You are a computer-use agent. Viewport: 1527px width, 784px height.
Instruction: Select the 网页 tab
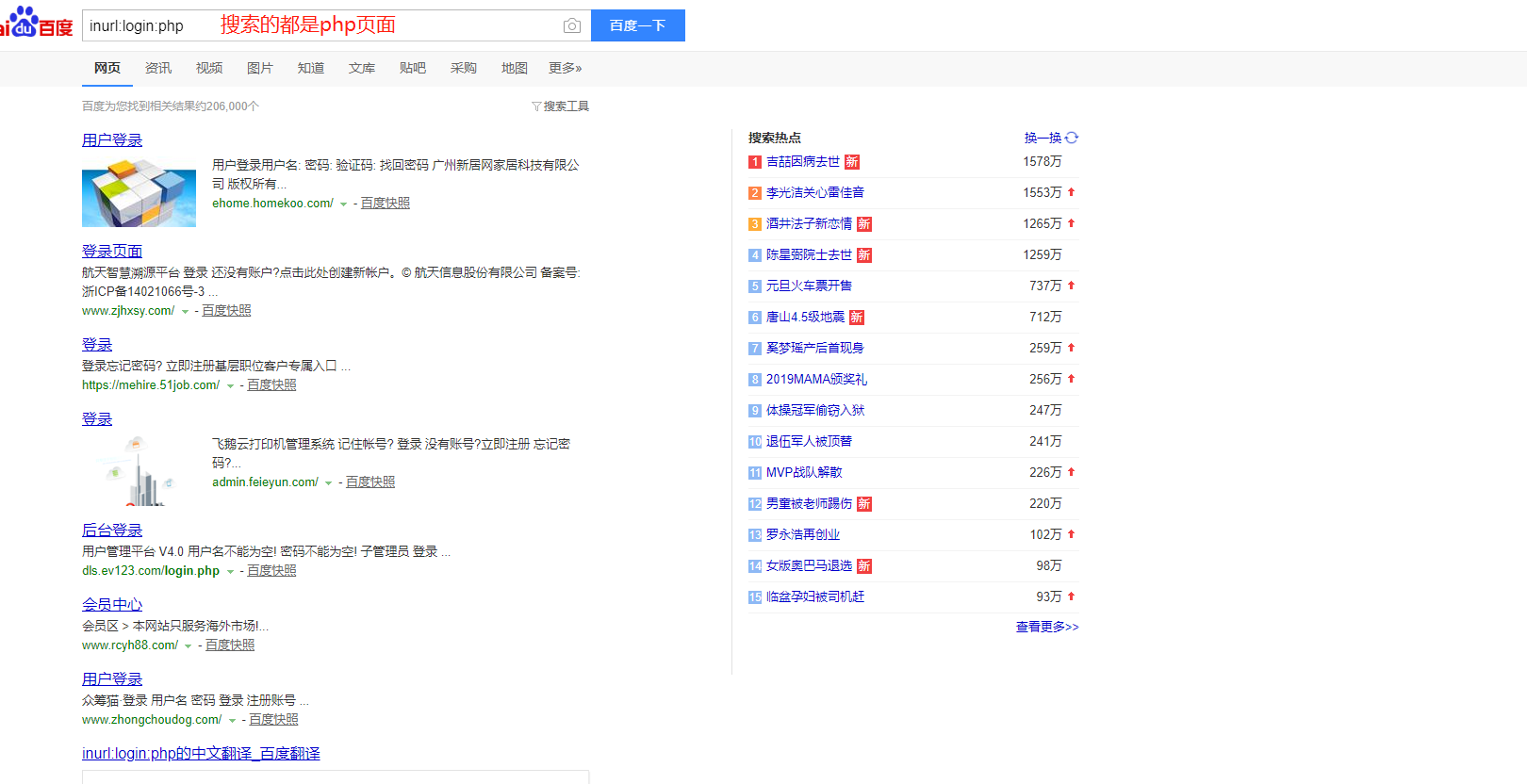tap(107, 68)
